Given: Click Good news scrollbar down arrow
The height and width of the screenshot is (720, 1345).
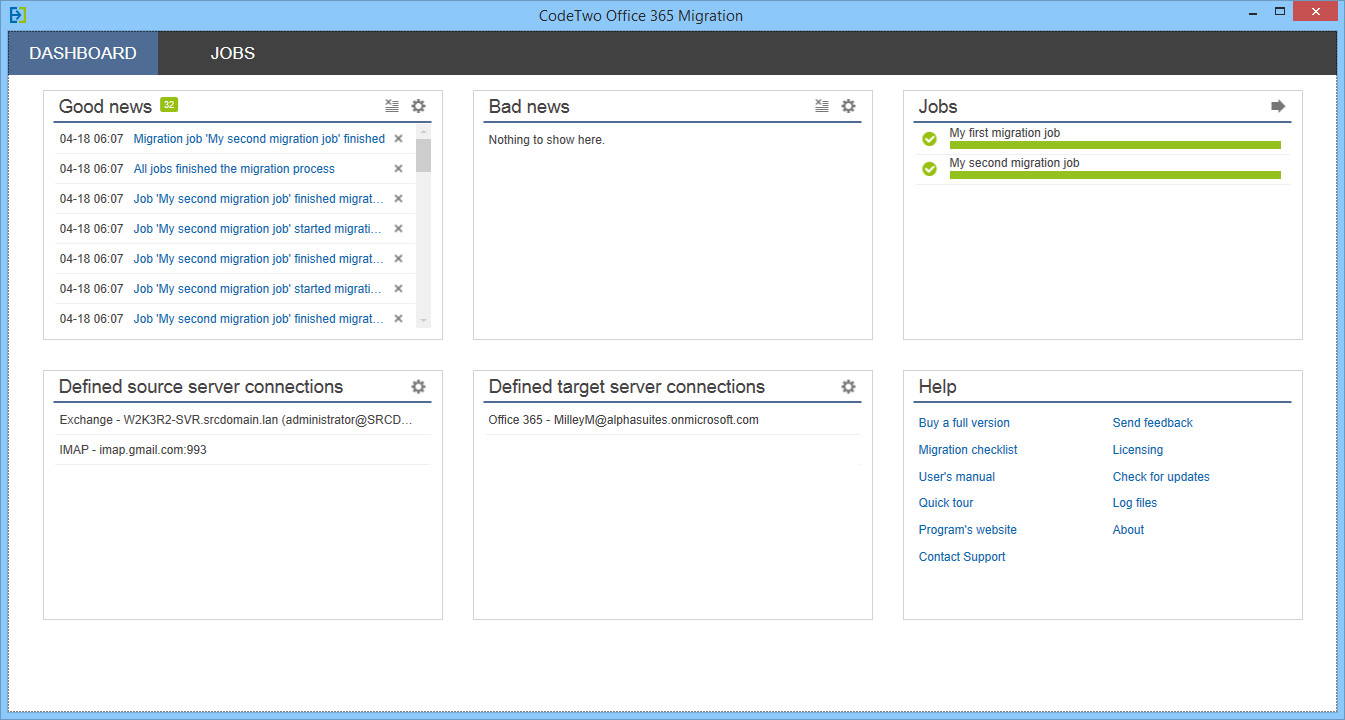Looking at the screenshot, I should pyautogui.click(x=423, y=320).
